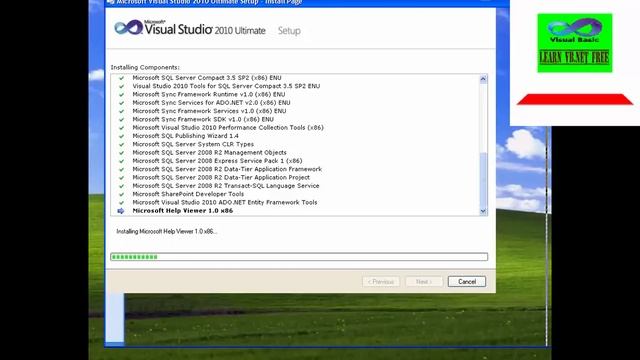This screenshot has height=360, width=640.
Task: Select Microsoft SharePoint Developer Tools text
Action: click(188, 194)
